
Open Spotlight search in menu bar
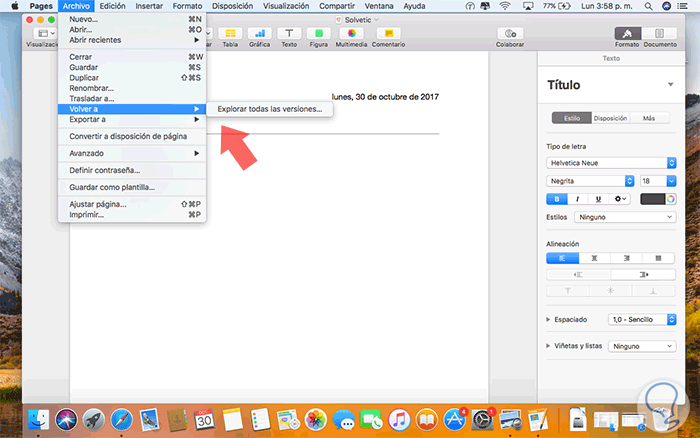click(648, 6)
